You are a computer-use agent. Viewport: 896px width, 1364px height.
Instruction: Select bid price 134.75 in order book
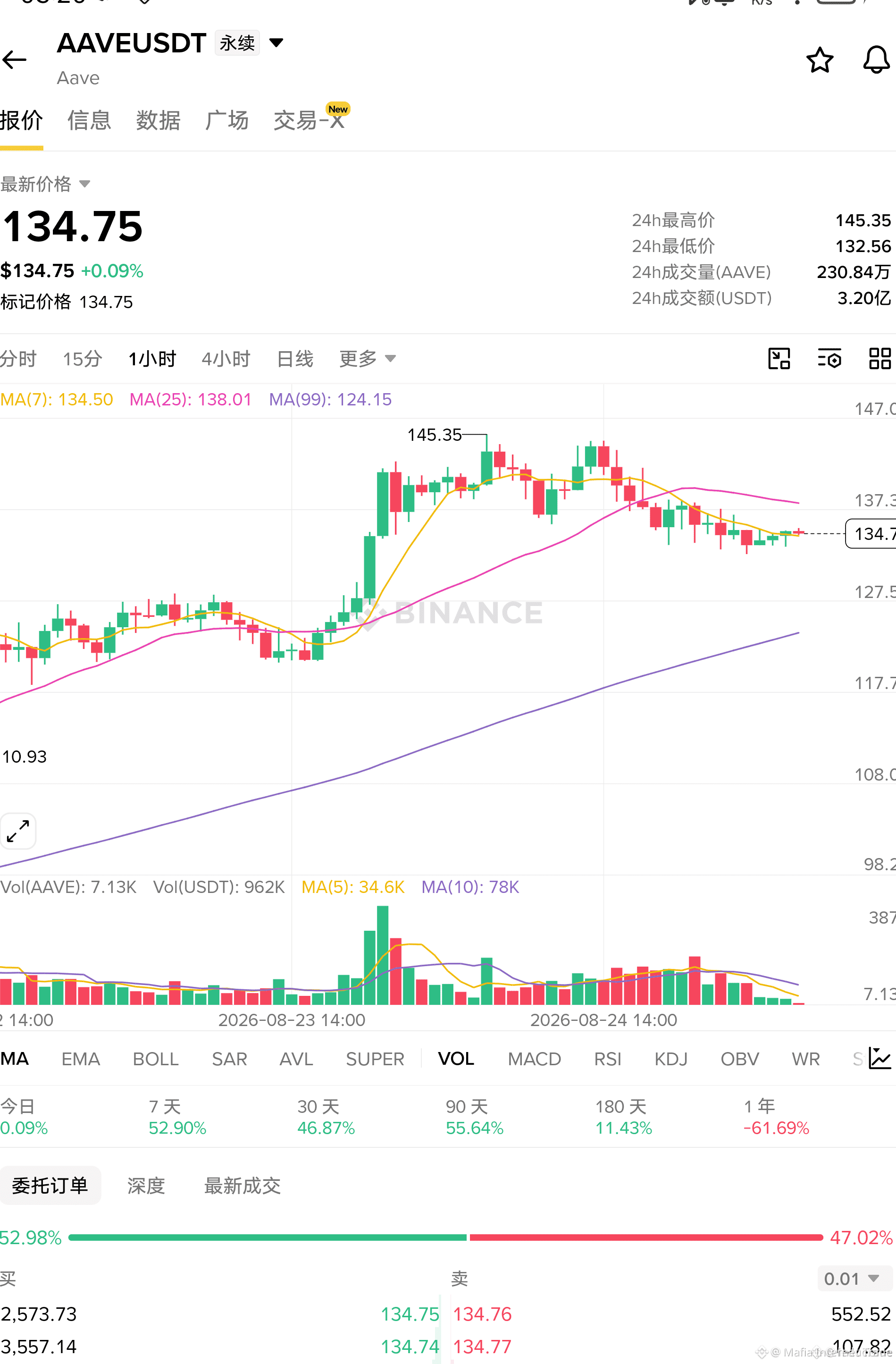[410, 1313]
